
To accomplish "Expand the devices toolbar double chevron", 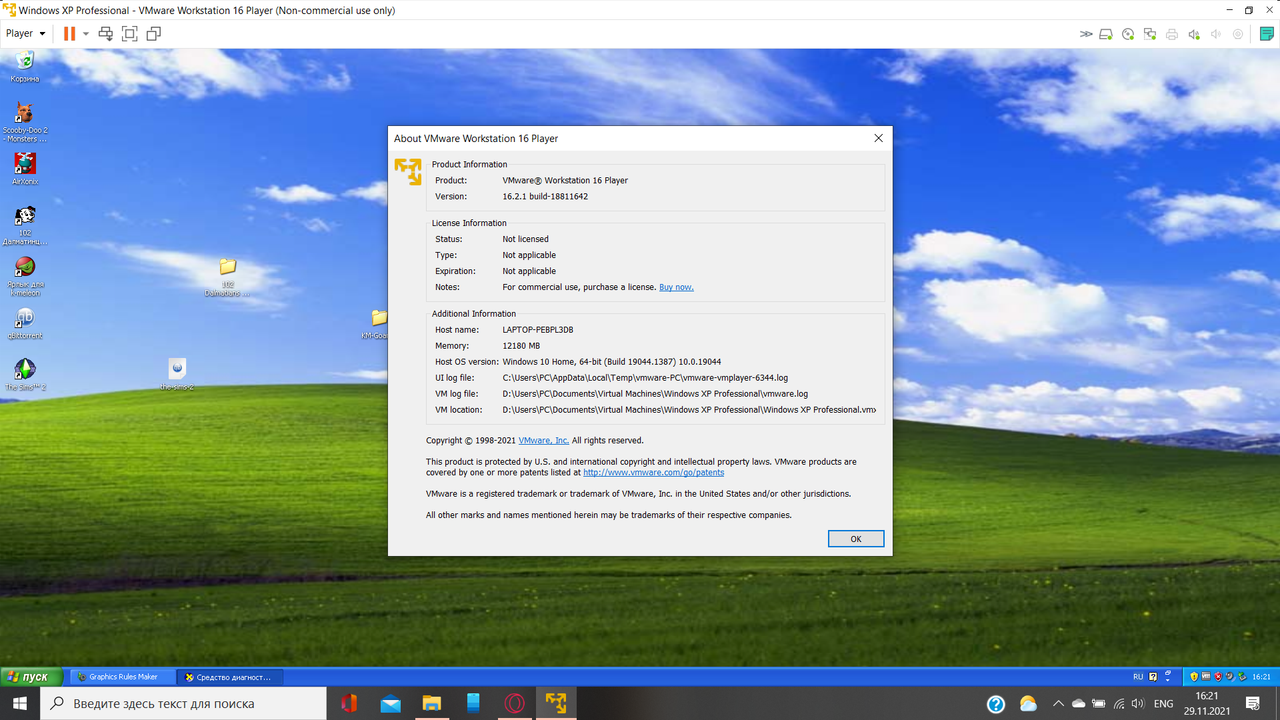I will 1086,34.
